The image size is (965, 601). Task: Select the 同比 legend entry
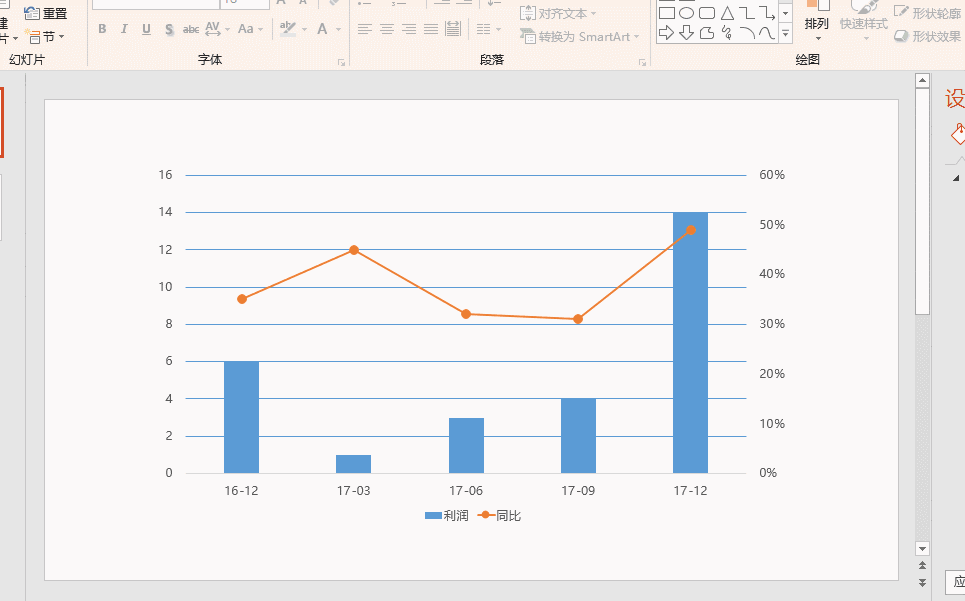pos(499,515)
